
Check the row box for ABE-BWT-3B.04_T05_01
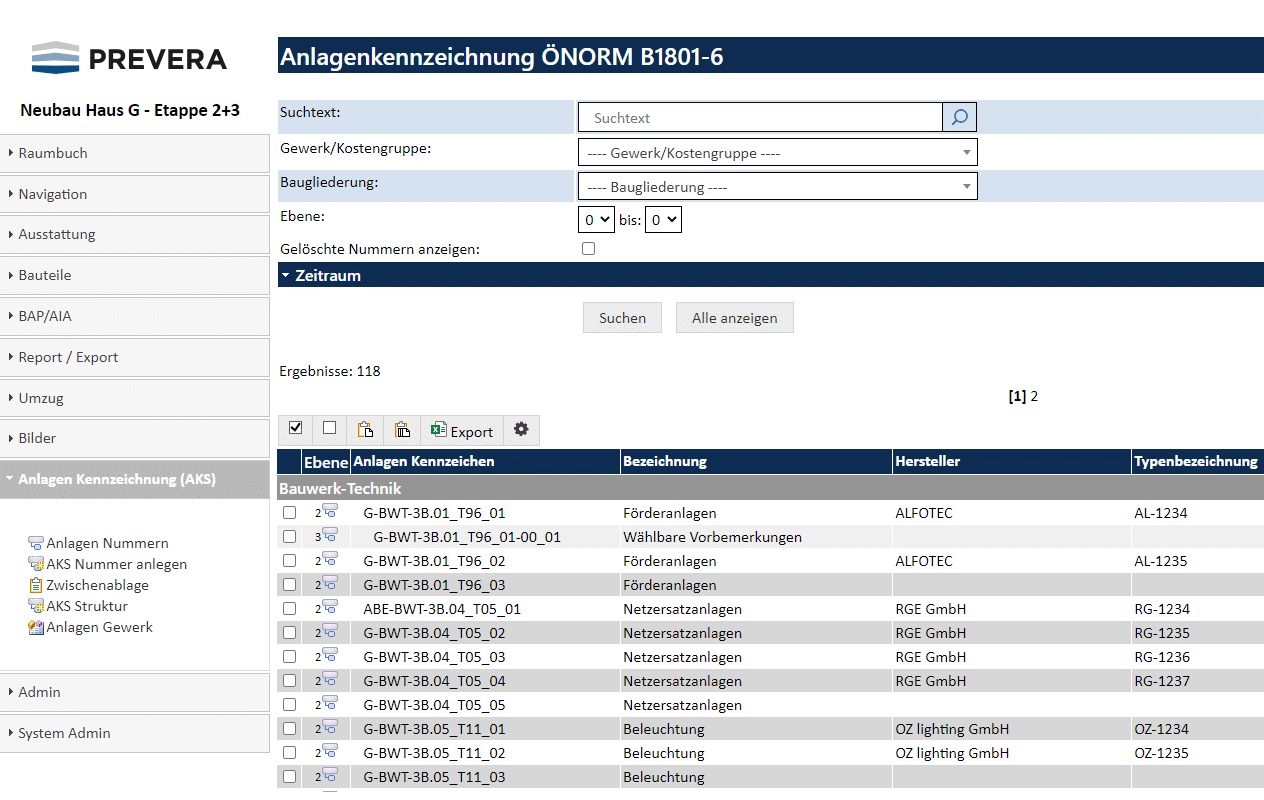(289, 608)
